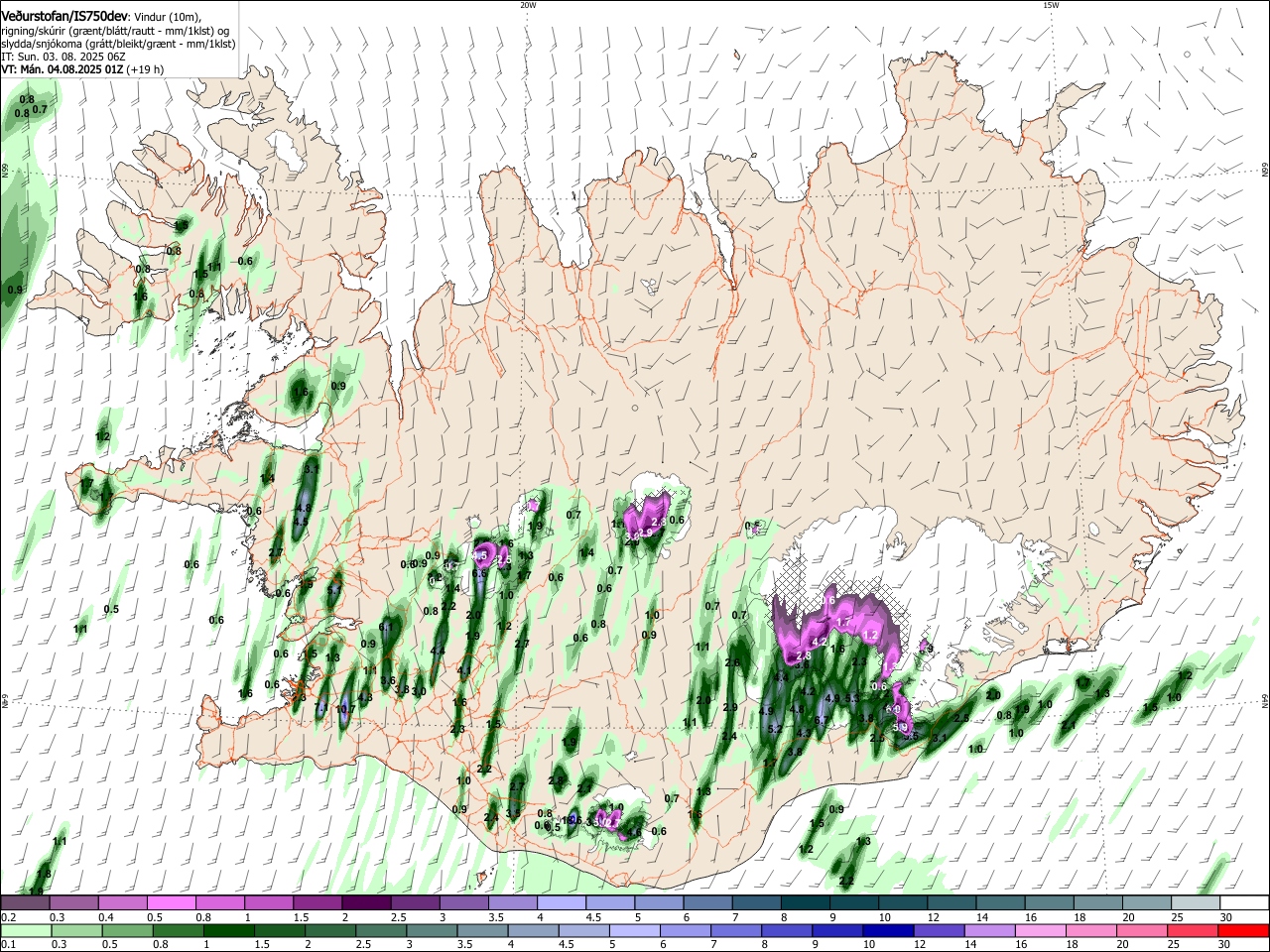Screen dimensions: 1270x952
Task: Click the 'VT: Mán. 04.08.2025 01Z (+19 h)' line
Action: (82, 69)
